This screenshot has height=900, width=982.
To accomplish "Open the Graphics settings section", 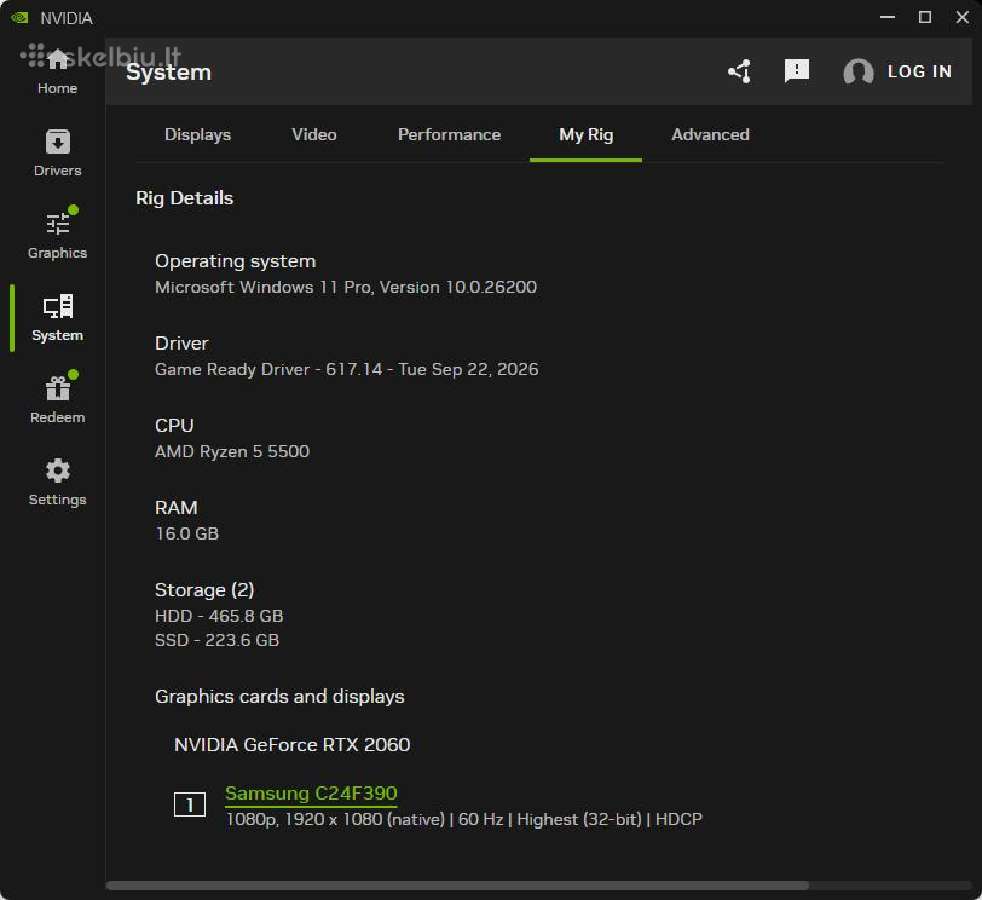I will 58,234.
